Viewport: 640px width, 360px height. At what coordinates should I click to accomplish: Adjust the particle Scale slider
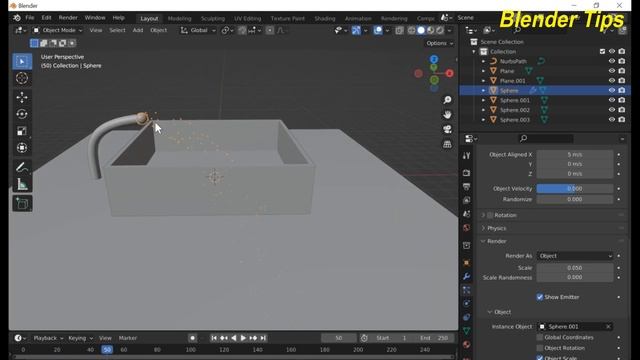[x=575, y=268]
